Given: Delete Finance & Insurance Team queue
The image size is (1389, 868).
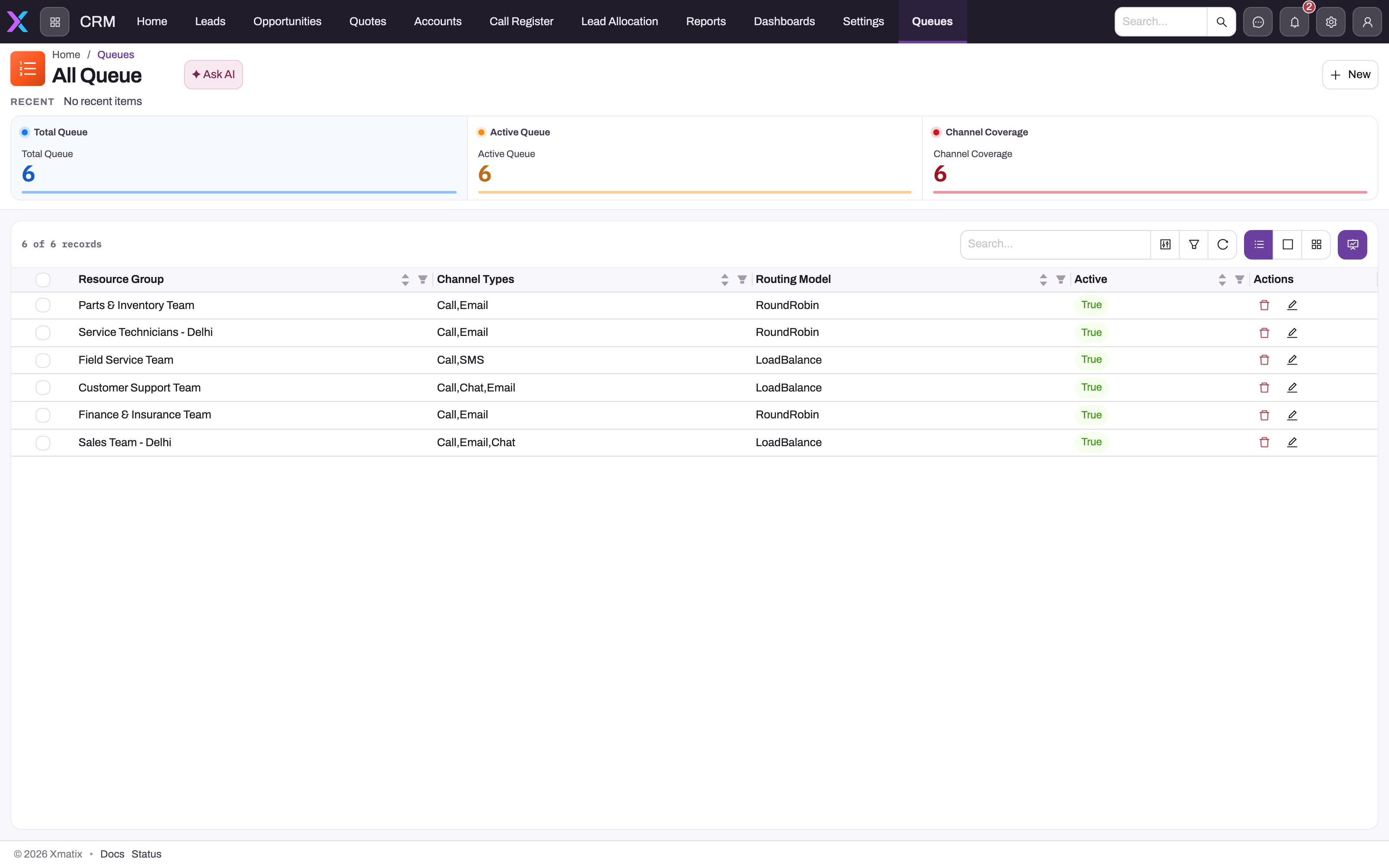Looking at the screenshot, I should [1264, 415].
